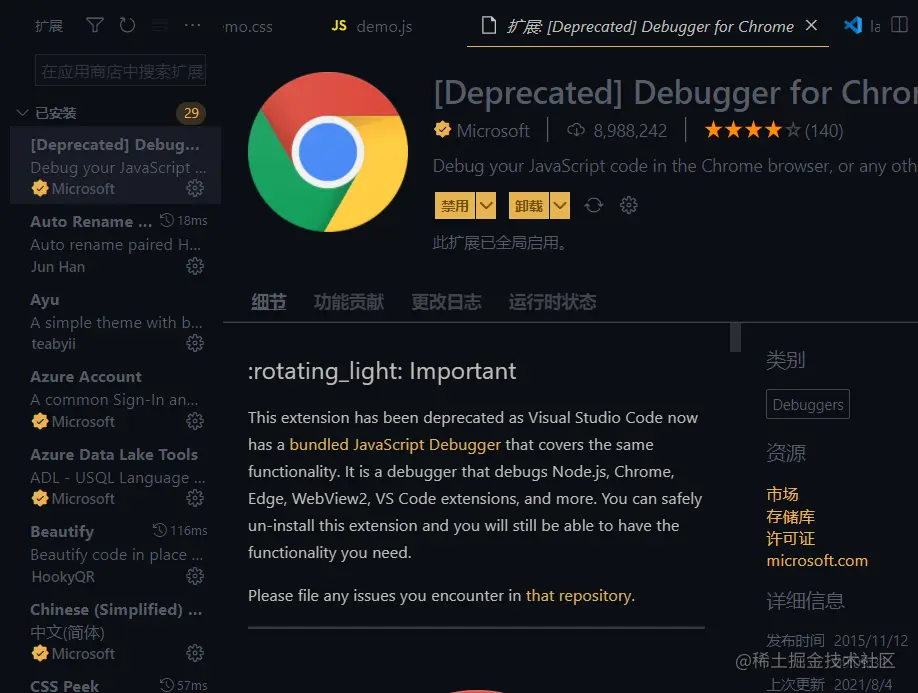Click the Chrome extension logo
Screen dimensions: 918x693
328,152
